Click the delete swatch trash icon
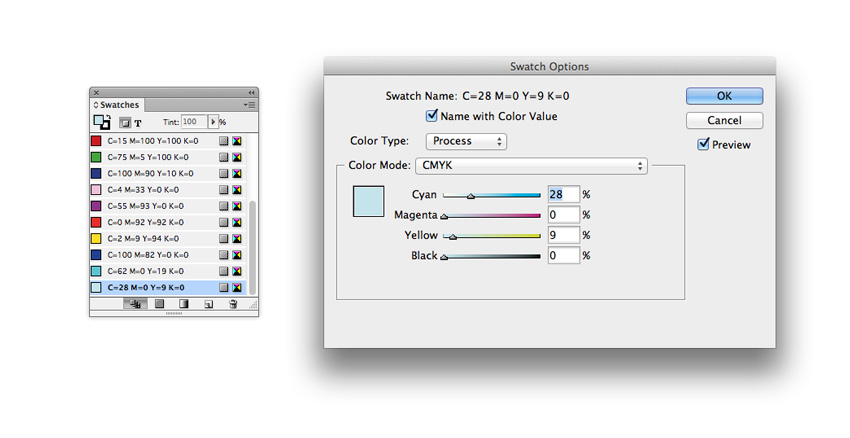The image size is (850, 438). pyautogui.click(x=233, y=304)
